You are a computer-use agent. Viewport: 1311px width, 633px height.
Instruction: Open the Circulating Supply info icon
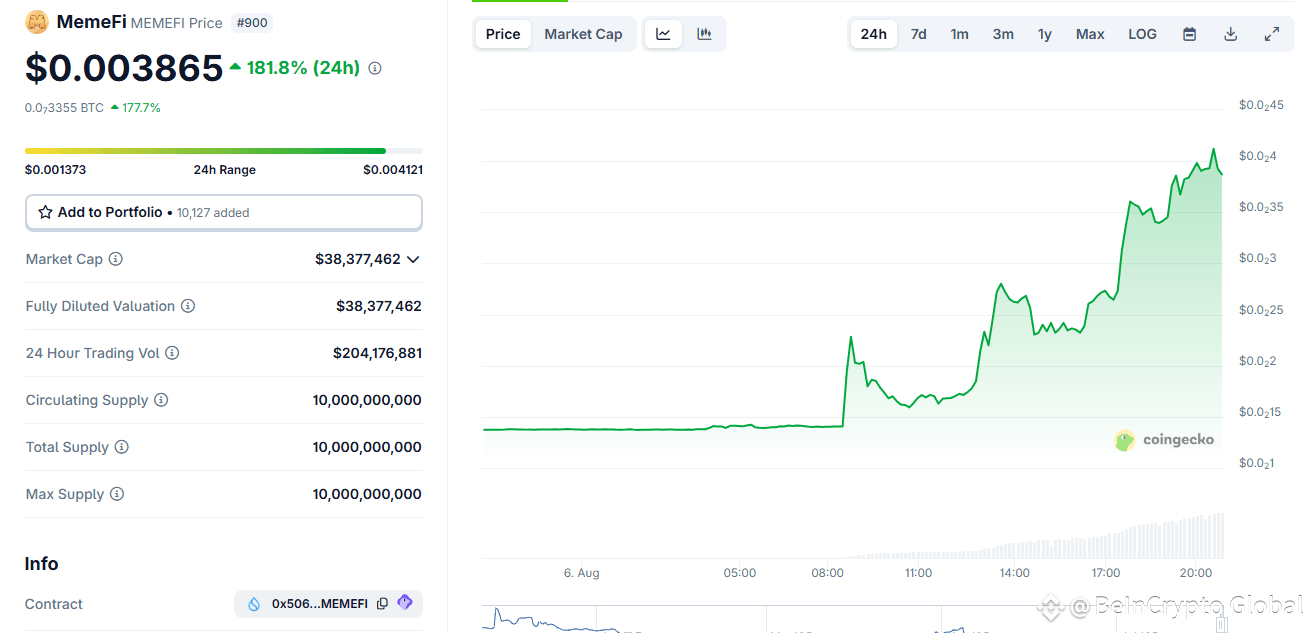point(161,400)
